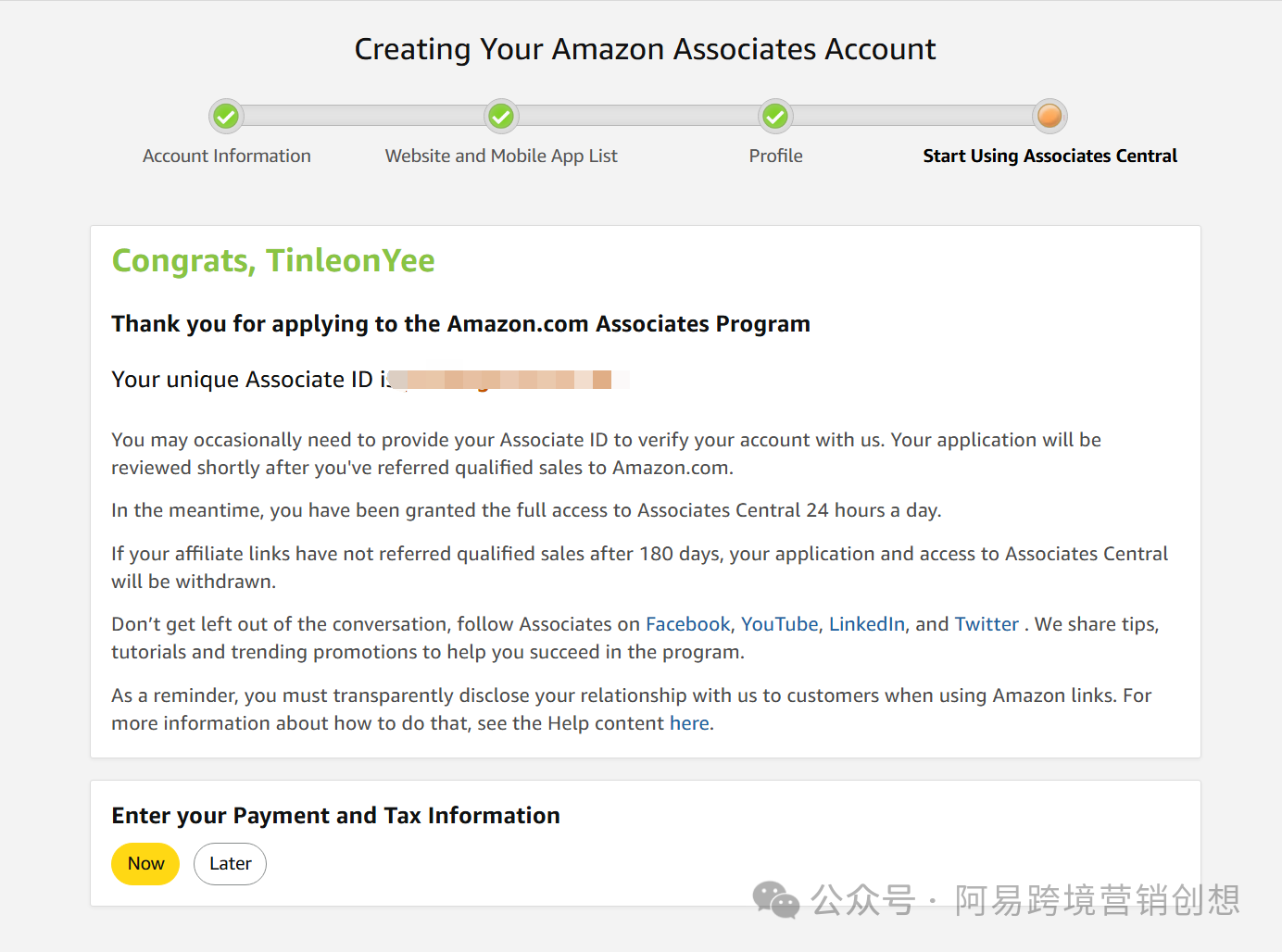Screen dimensions: 1282x952
Task: Open the Facebook link
Action: click(x=687, y=624)
